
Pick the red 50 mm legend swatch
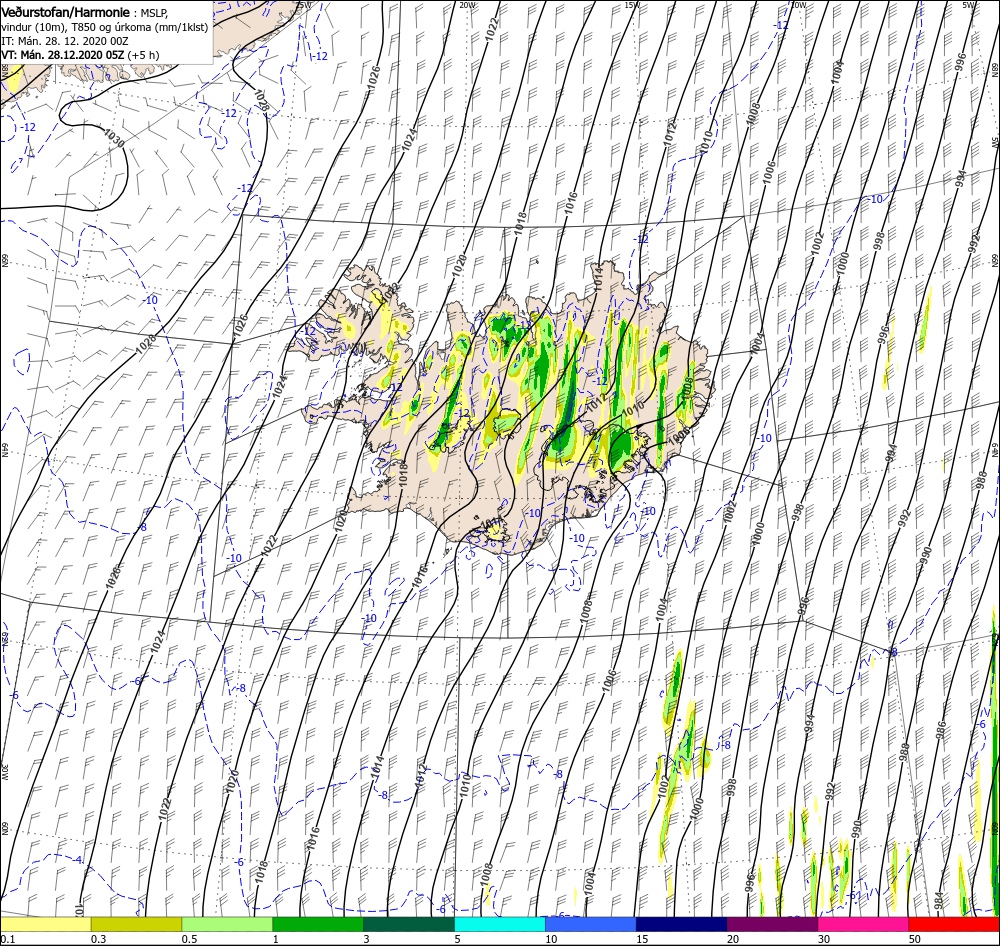click(x=954, y=924)
